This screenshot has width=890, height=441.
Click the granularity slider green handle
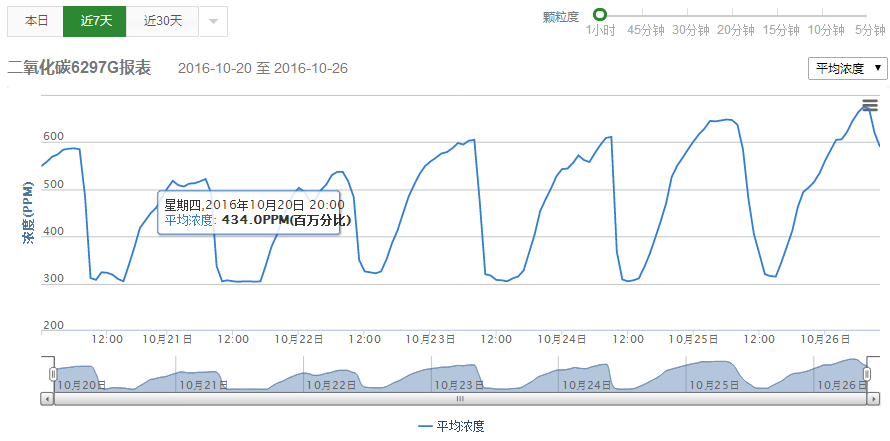tap(600, 14)
